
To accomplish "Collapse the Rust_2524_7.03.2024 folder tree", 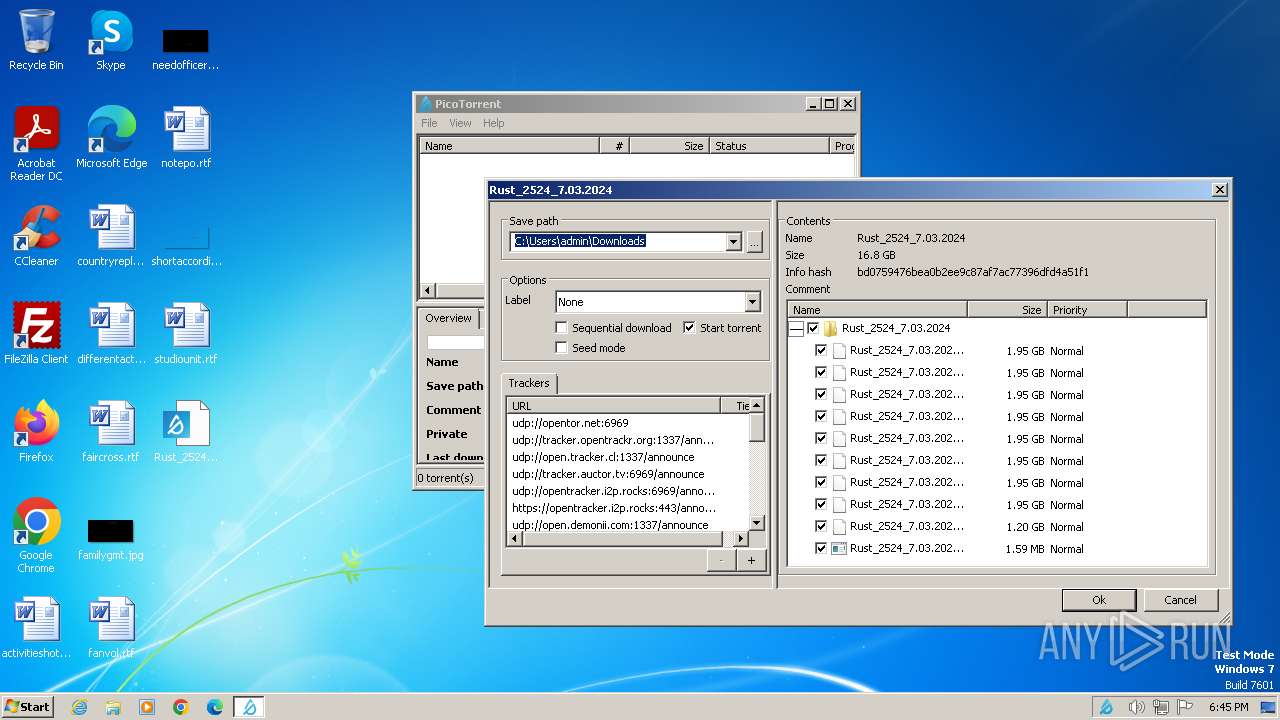I will tap(796, 328).
